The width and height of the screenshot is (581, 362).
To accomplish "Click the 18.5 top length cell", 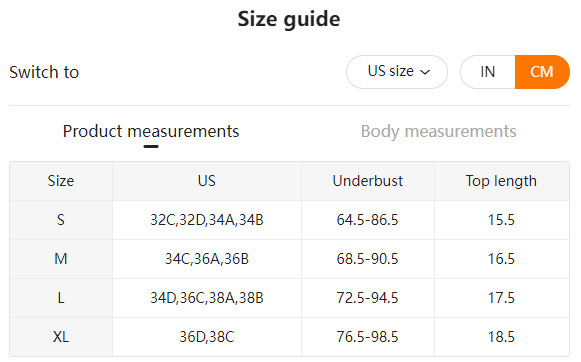I will (501, 337).
